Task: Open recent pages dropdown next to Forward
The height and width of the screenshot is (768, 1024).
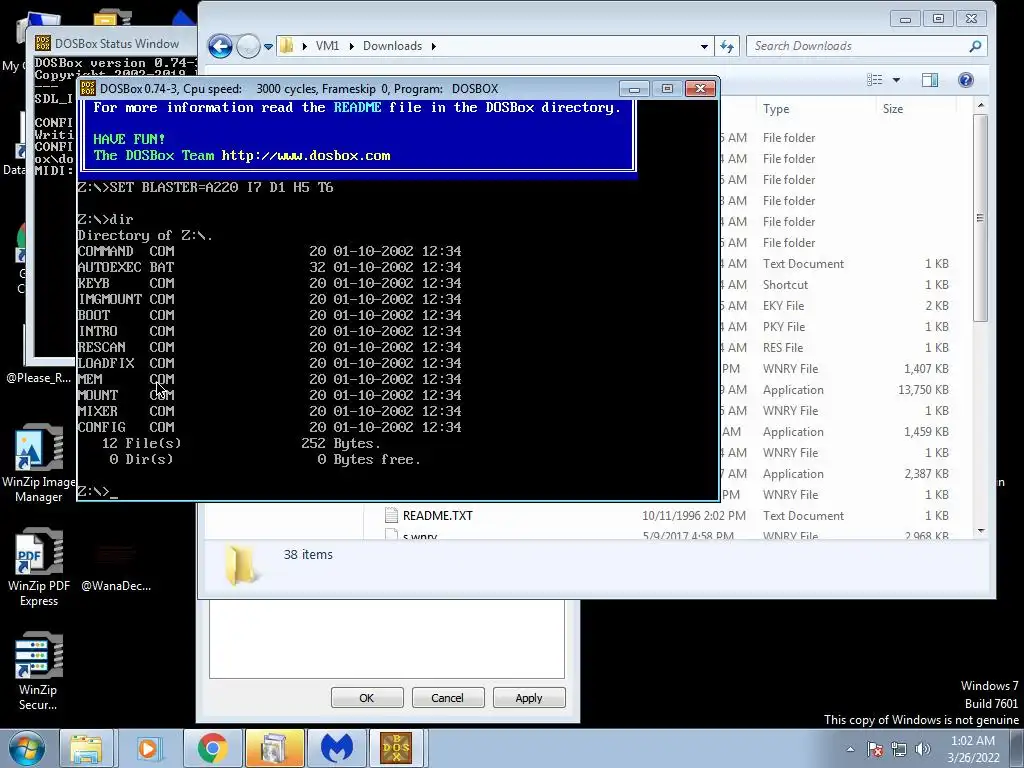Action: 268,46
